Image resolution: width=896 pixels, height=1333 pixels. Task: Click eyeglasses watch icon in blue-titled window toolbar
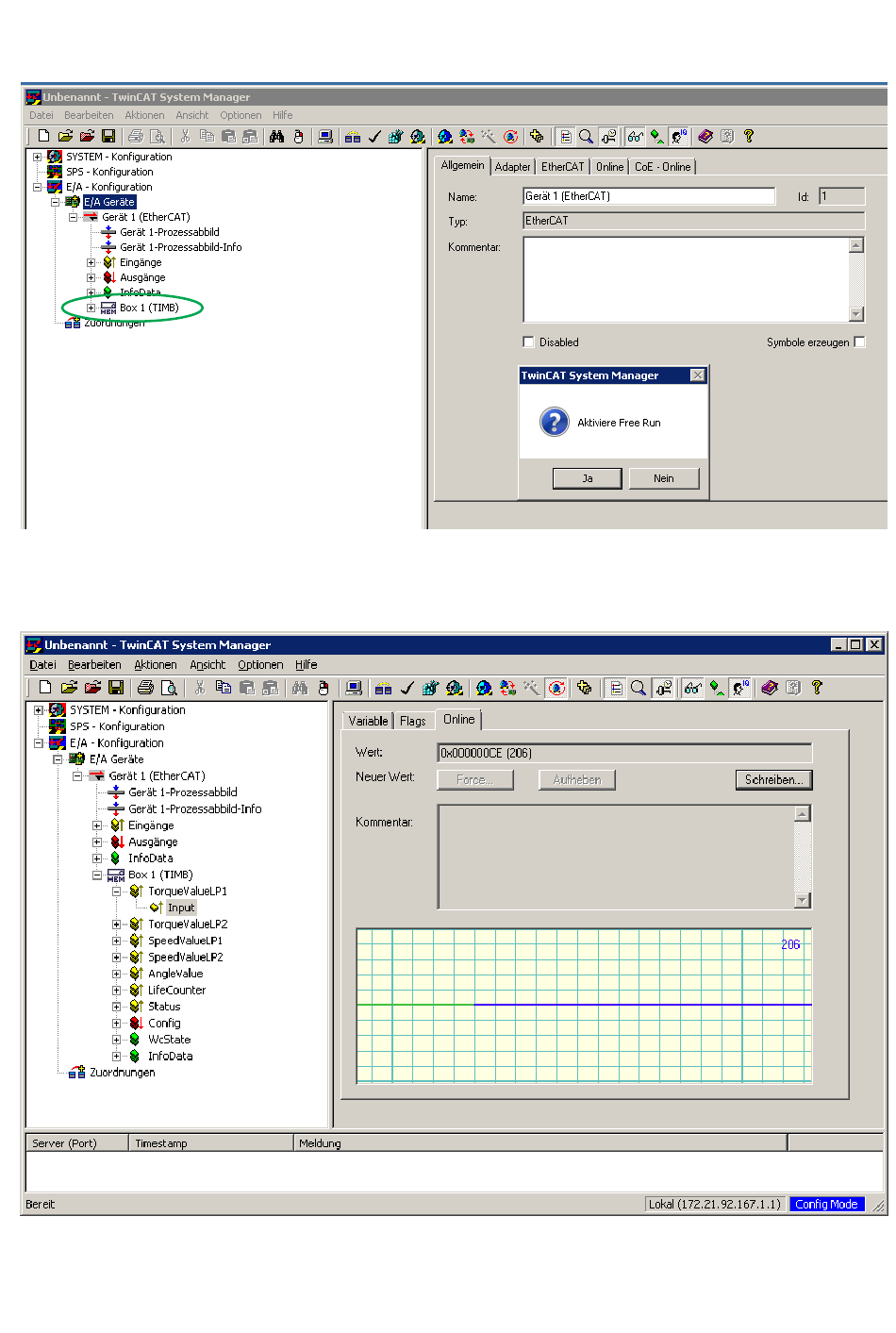click(x=692, y=688)
